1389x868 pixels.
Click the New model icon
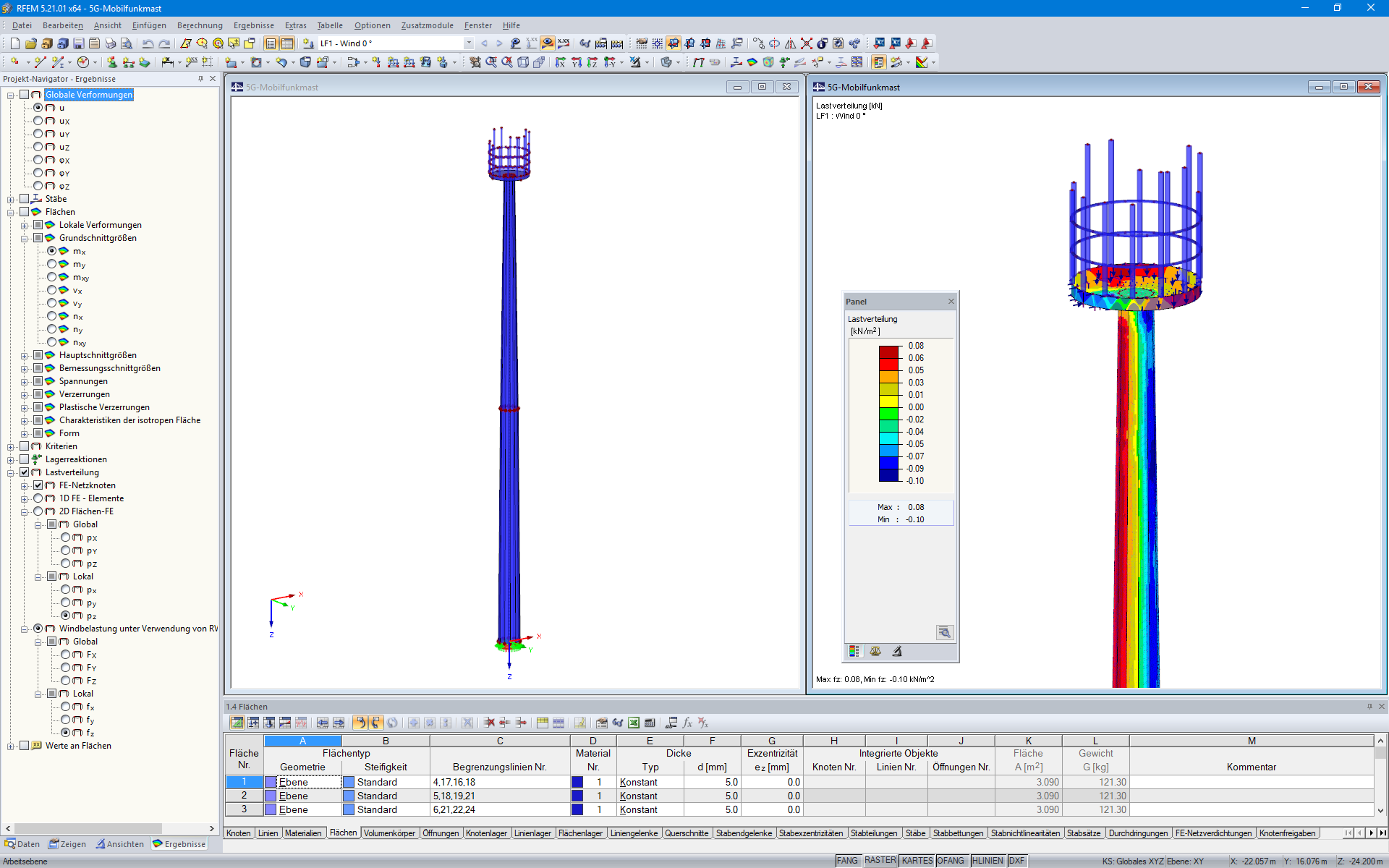(14, 43)
